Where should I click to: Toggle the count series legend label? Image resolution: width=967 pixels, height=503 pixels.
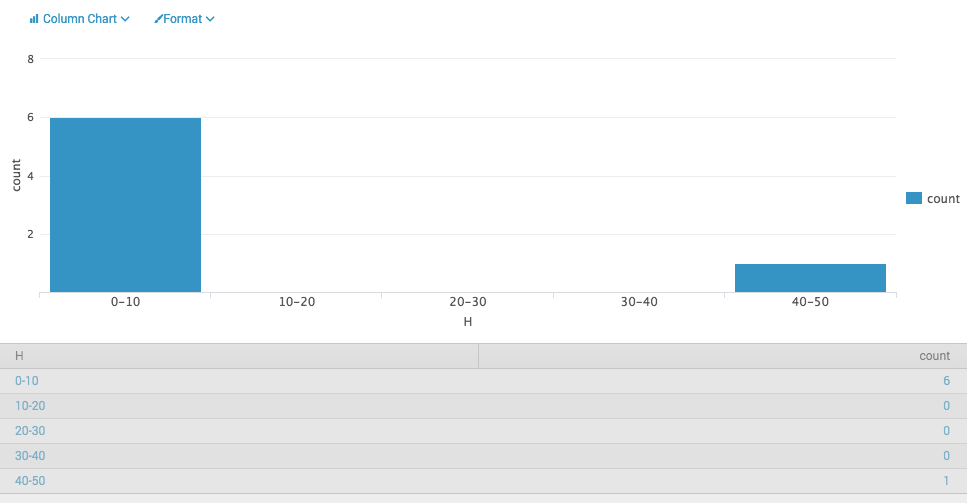pyautogui.click(x=943, y=198)
